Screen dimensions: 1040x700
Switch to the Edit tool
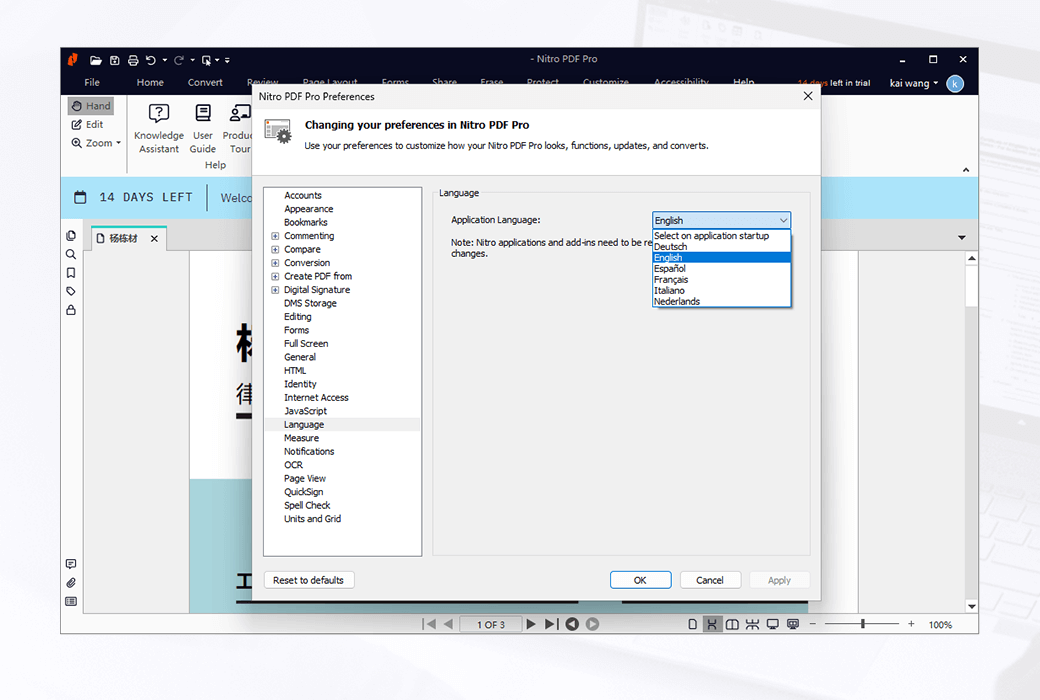click(x=88, y=124)
